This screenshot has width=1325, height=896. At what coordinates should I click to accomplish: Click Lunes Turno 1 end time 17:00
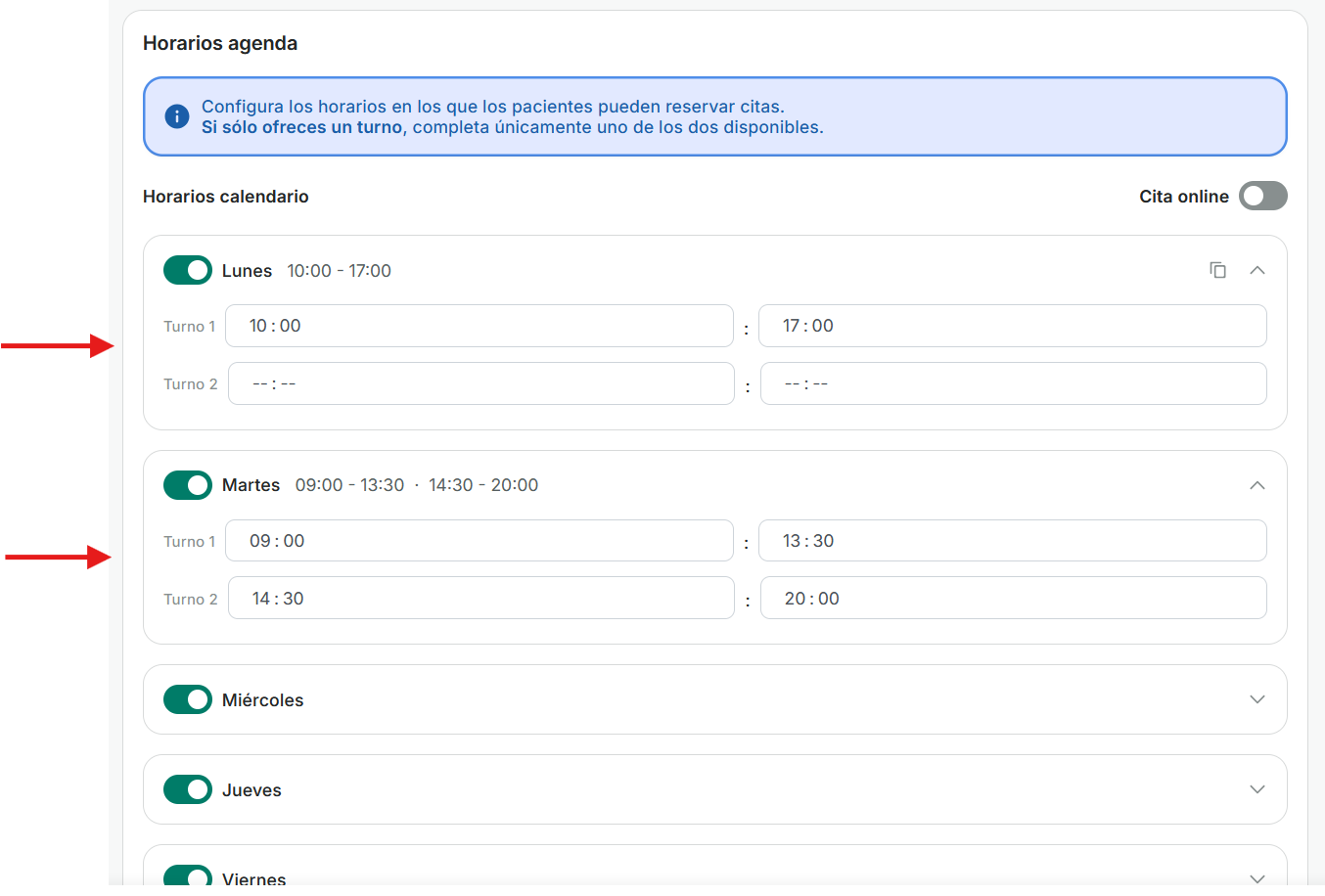pyautogui.click(x=1012, y=326)
